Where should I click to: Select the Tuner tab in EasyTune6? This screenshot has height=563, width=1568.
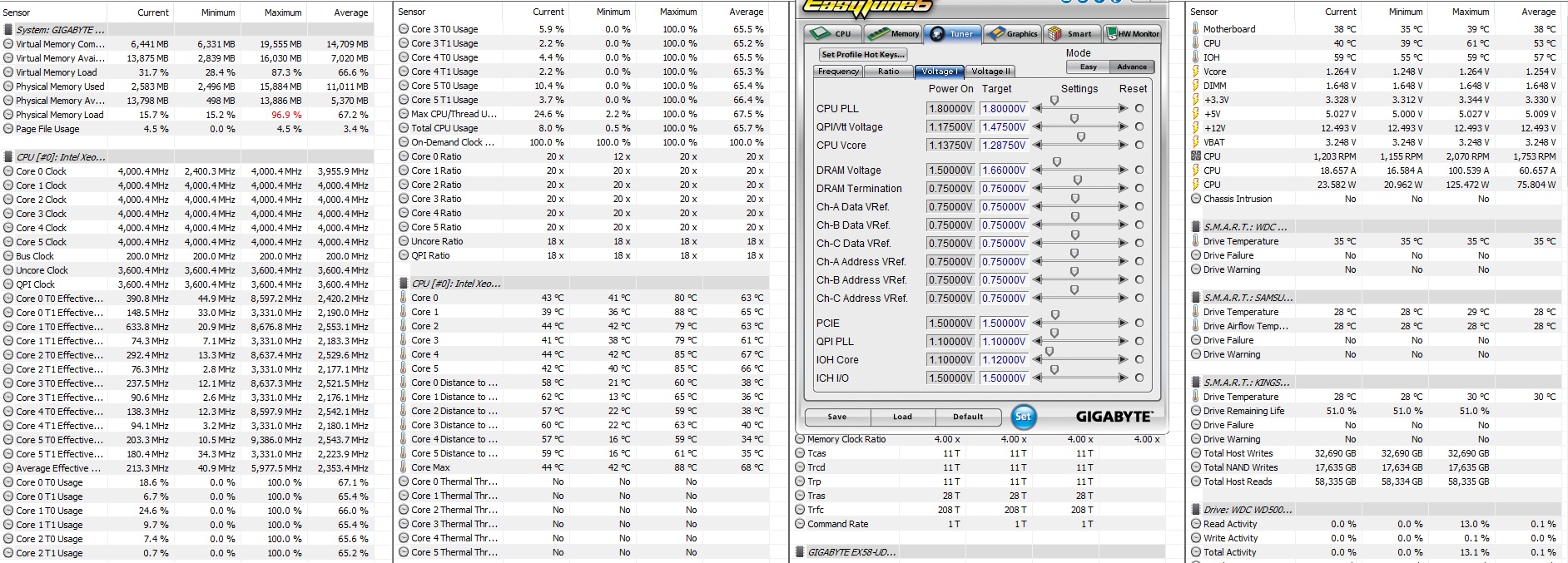click(x=952, y=33)
